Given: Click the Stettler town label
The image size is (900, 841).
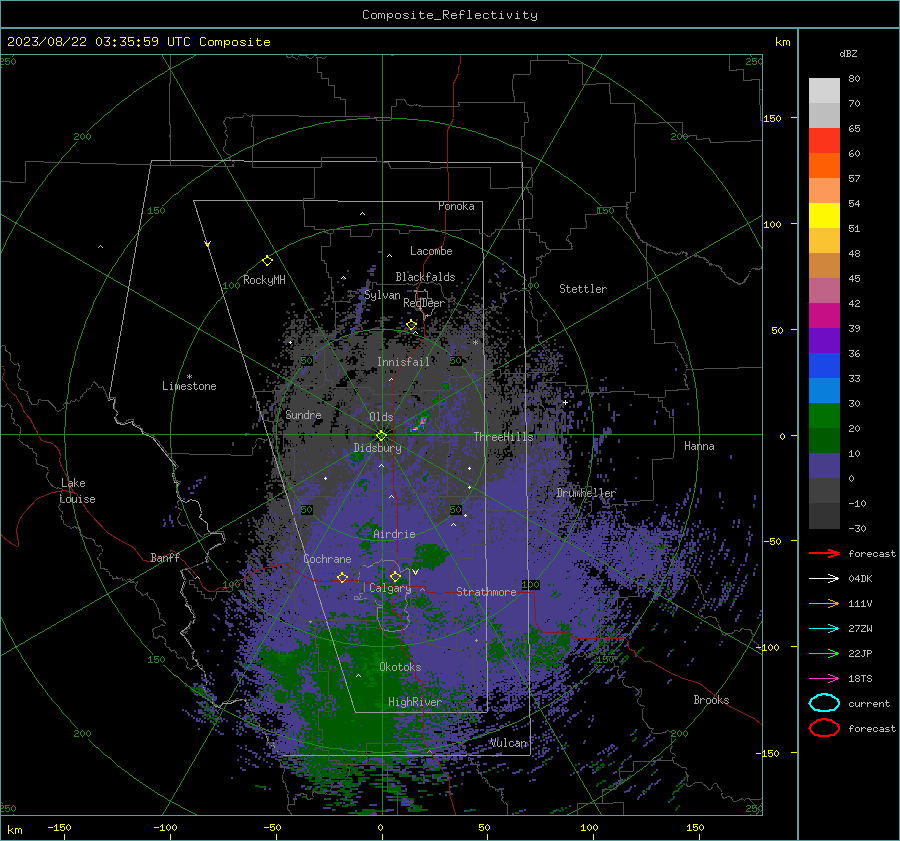Looking at the screenshot, I should (583, 289).
